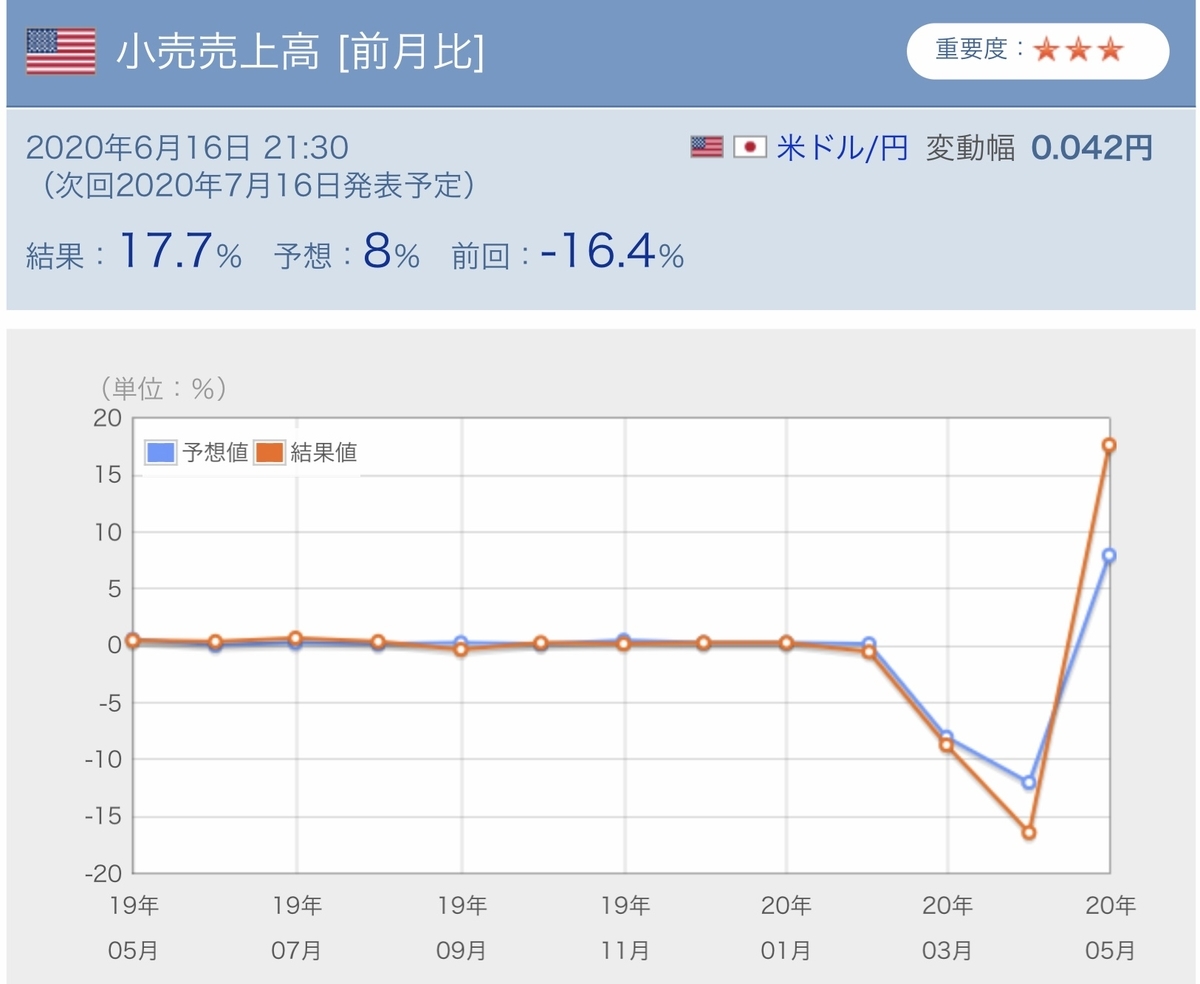Click the 19年09月 result data point

(x=460, y=649)
